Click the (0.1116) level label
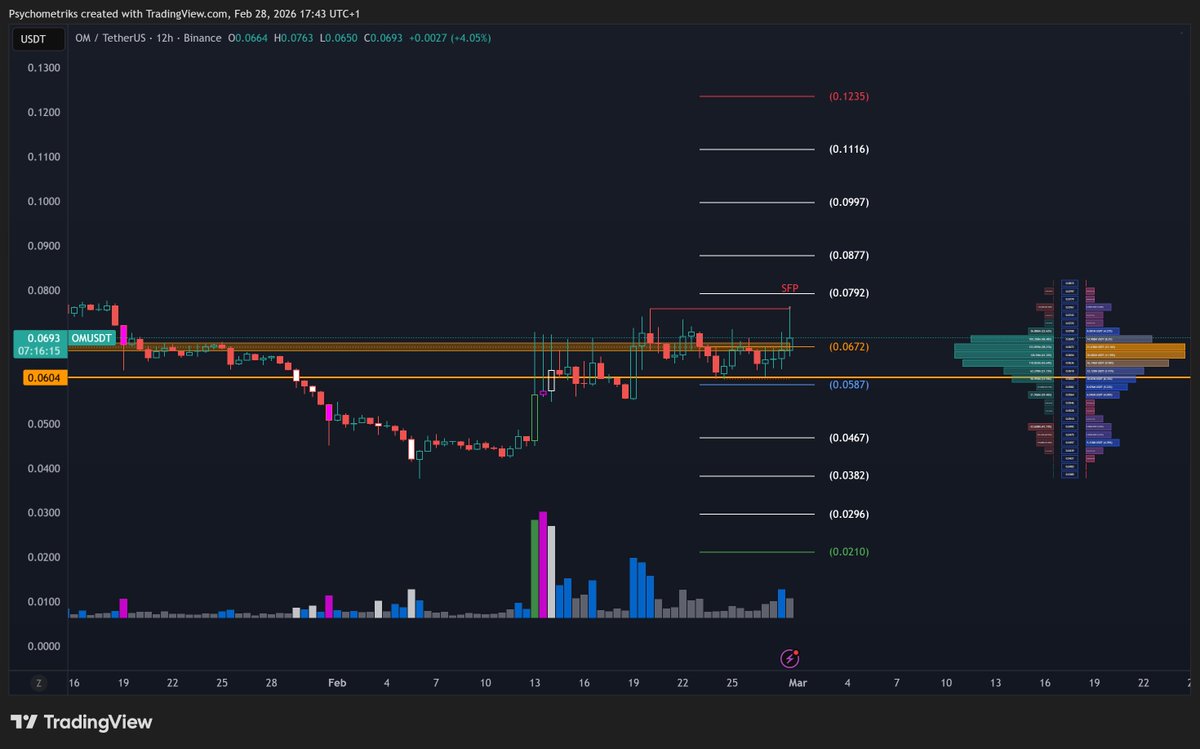The width and height of the screenshot is (1200, 749). pos(849,149)
